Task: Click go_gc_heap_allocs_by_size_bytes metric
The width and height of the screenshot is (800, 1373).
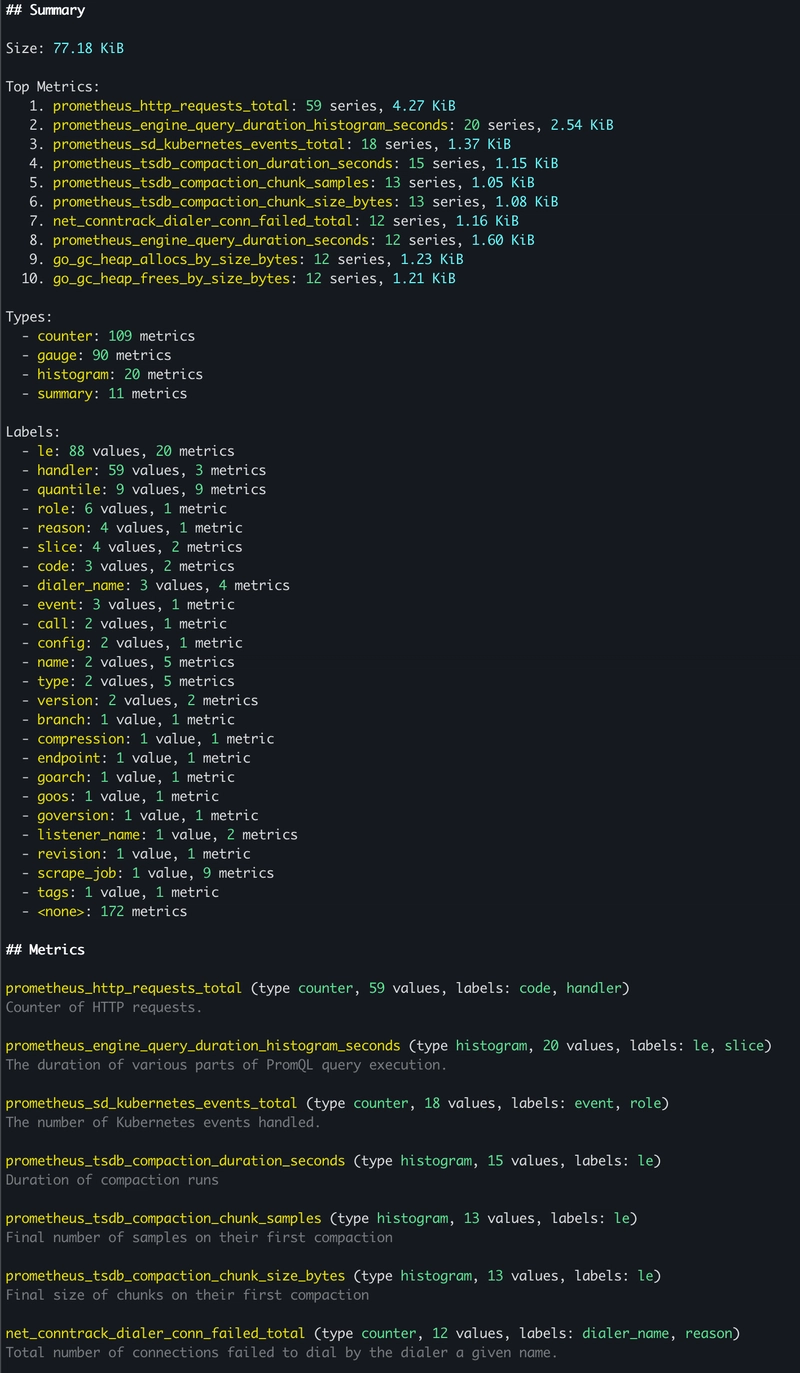Action: pos(165,259)
